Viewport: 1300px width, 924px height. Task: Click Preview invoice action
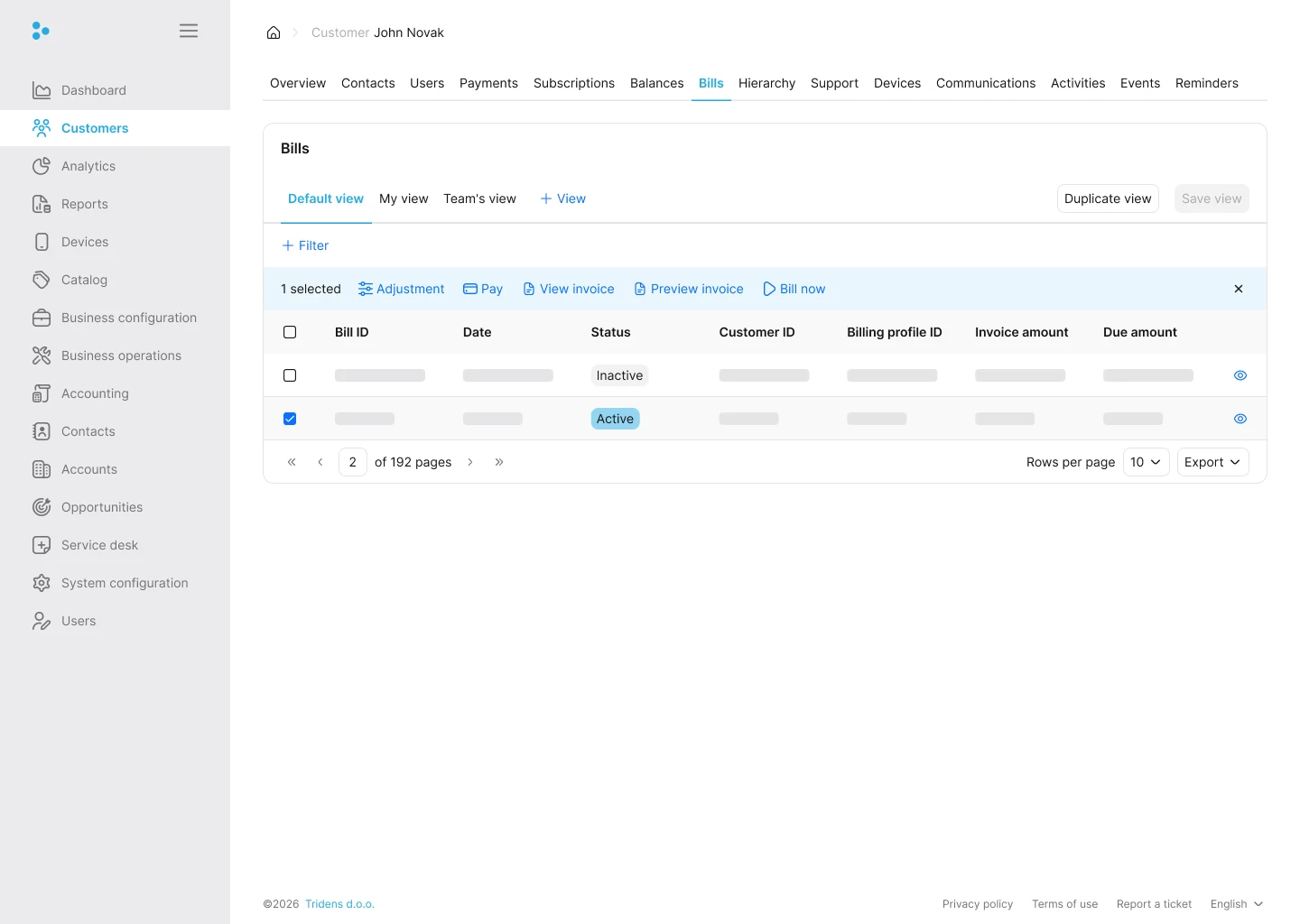pyautogui.click(x=689, y=289)
